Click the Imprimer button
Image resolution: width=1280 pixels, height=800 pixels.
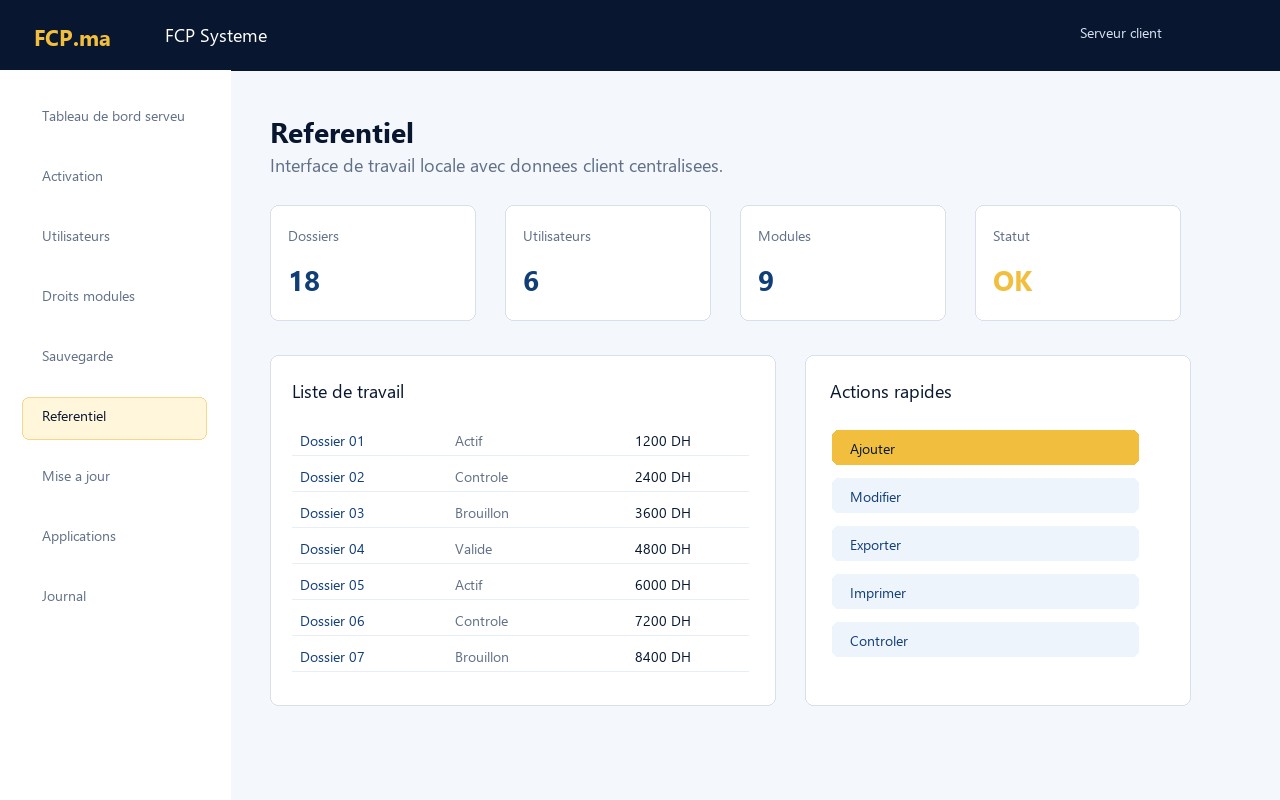point(985,592)
